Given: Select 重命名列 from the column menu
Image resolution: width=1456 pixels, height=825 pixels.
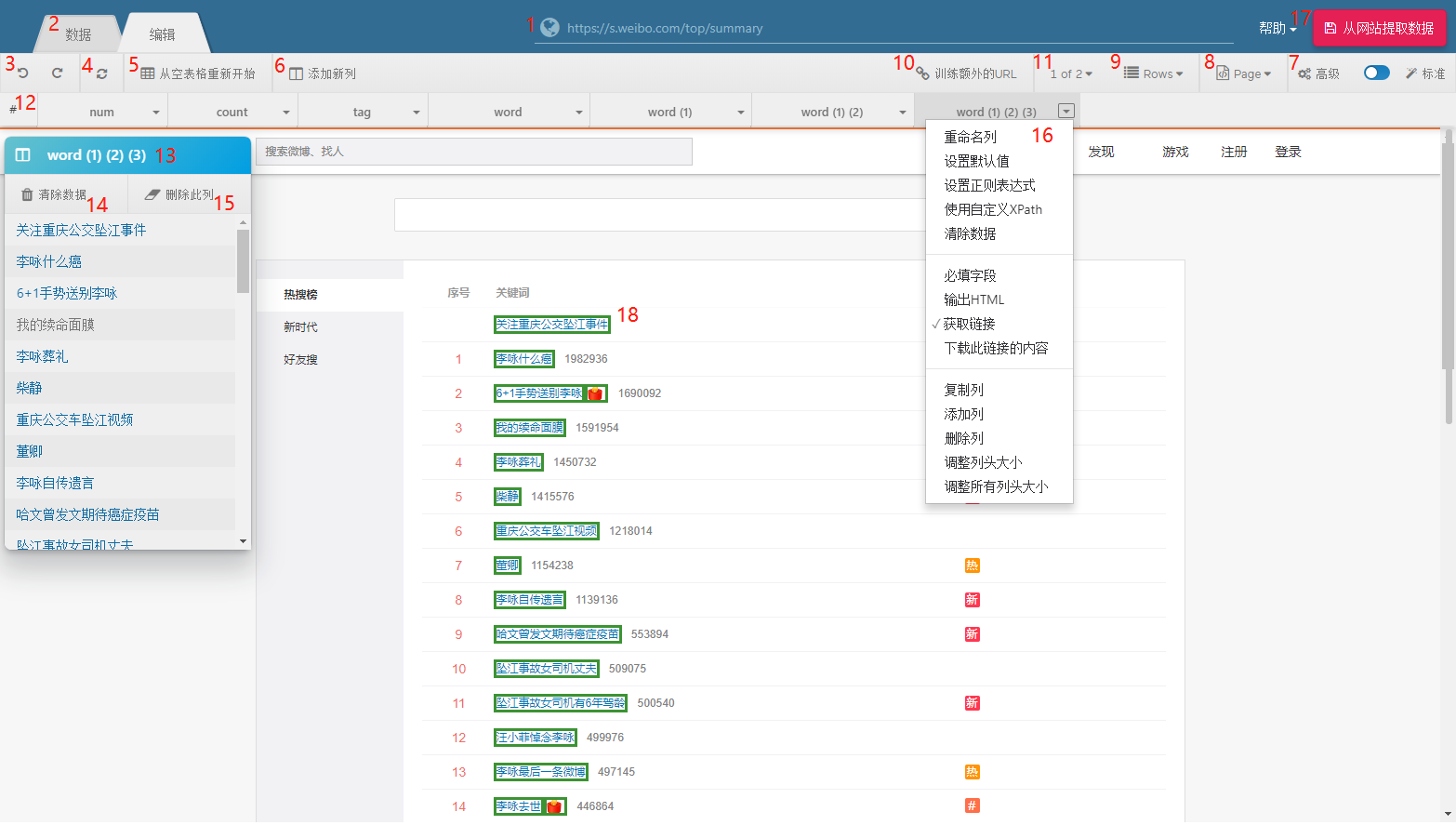Looking at the screenshot, I should tap(970, 137).
